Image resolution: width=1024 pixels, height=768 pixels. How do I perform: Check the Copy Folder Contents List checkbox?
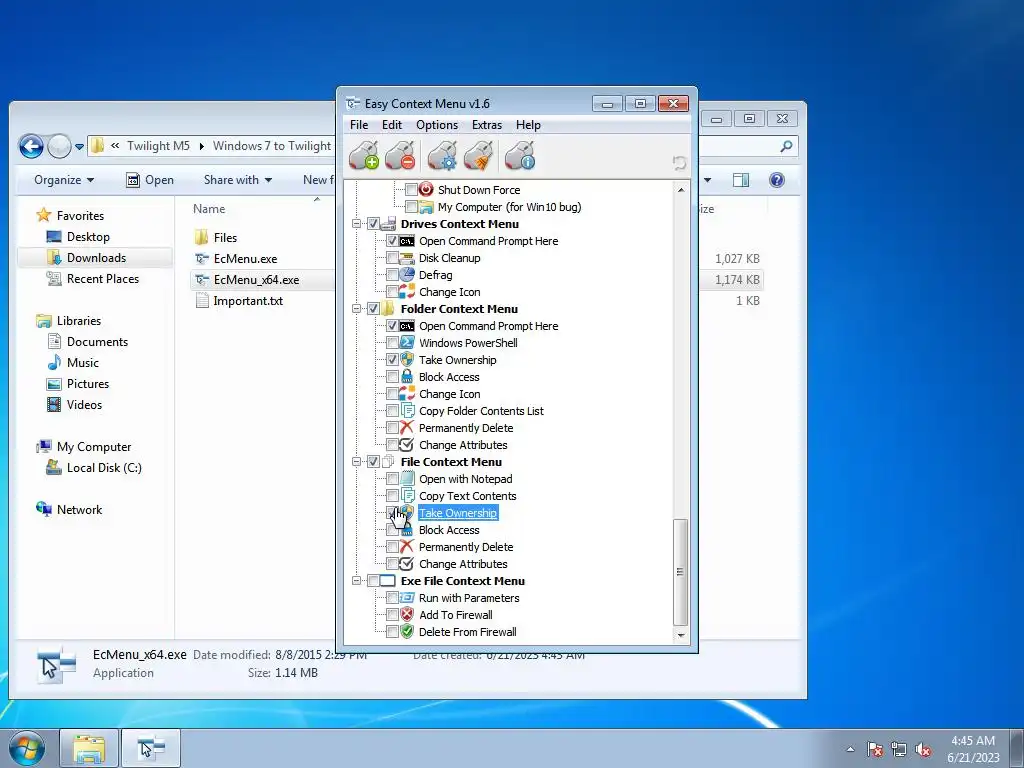(x=392, y=411)
